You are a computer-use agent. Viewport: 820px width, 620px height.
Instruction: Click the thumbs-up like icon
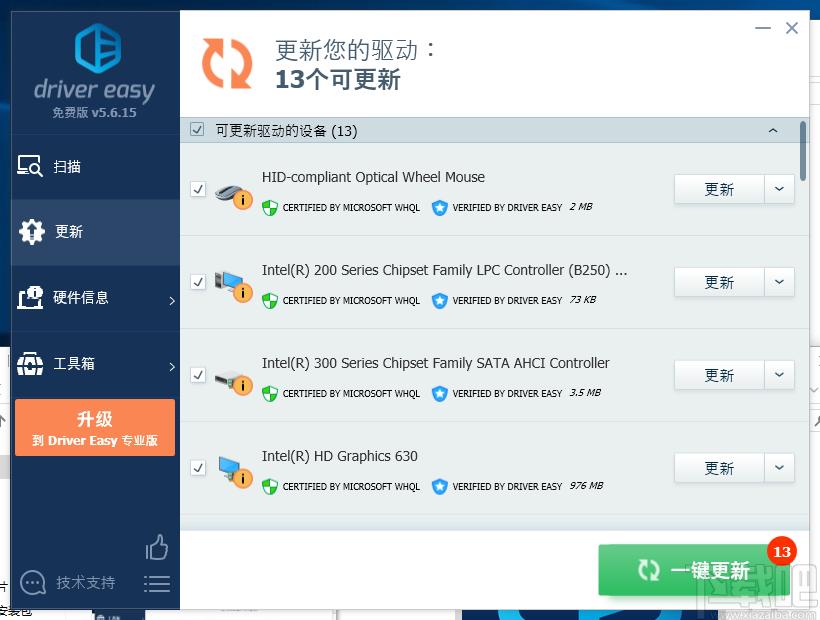pos(157,547)
